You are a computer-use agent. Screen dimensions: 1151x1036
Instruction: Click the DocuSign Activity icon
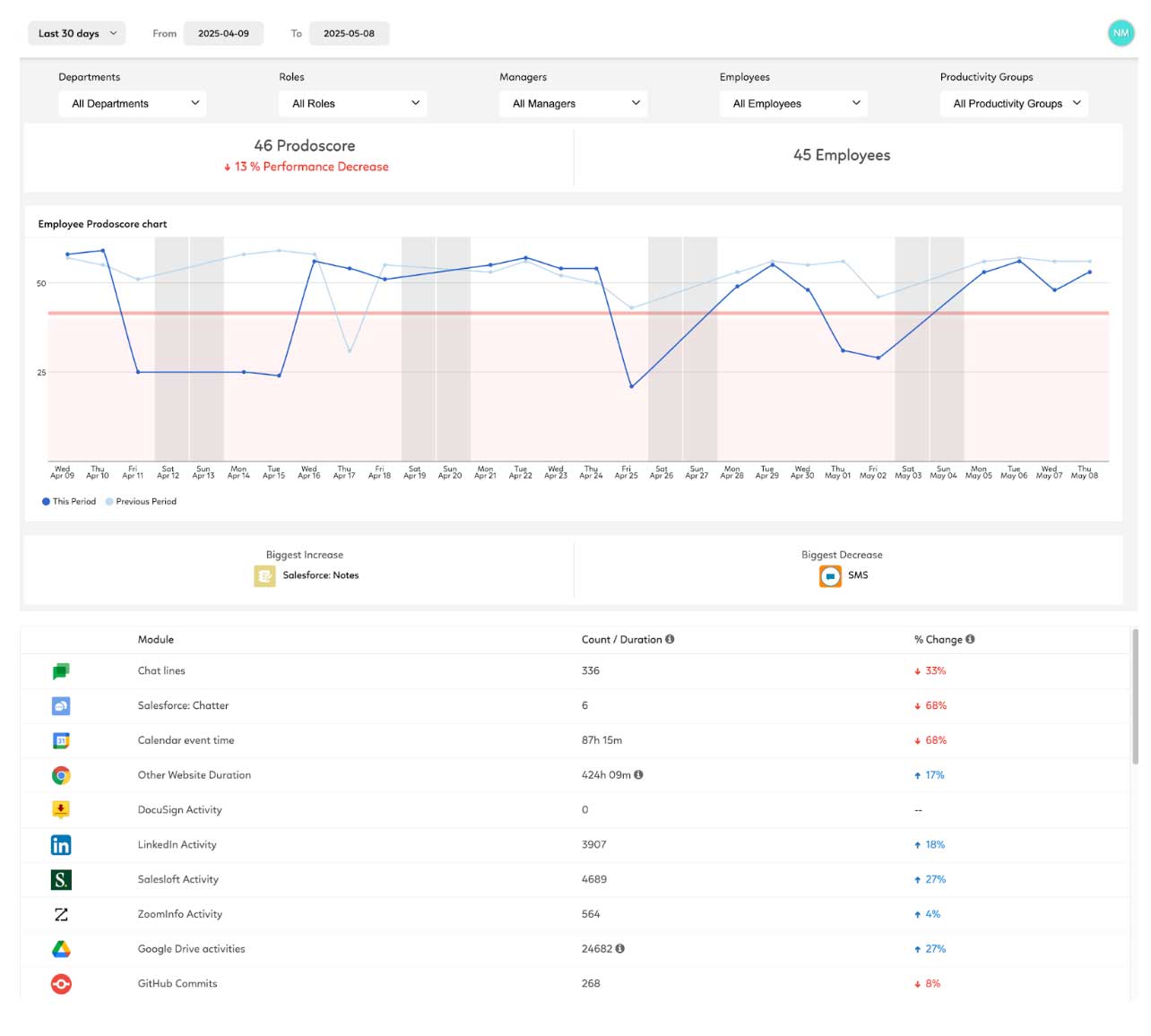(x=60, y=809)
